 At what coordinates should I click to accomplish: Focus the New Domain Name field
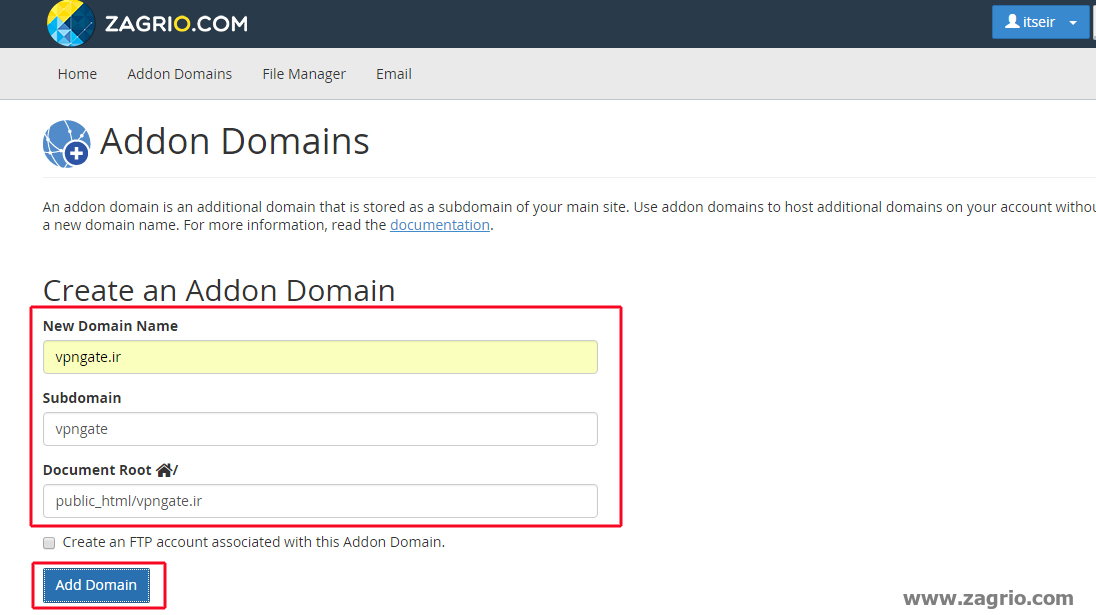320,357
